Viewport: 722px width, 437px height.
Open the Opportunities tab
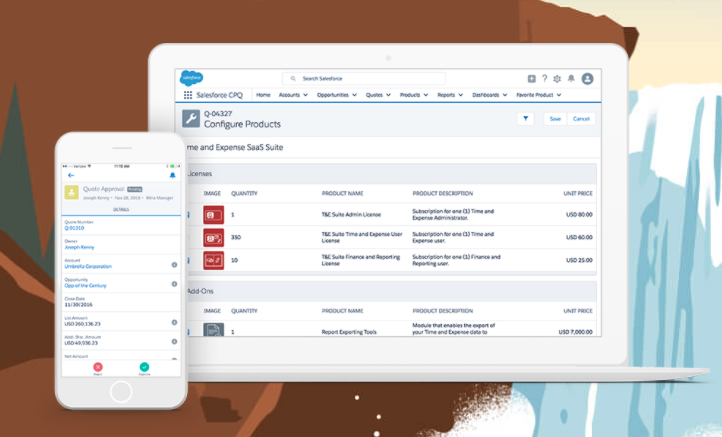(332, 95)
